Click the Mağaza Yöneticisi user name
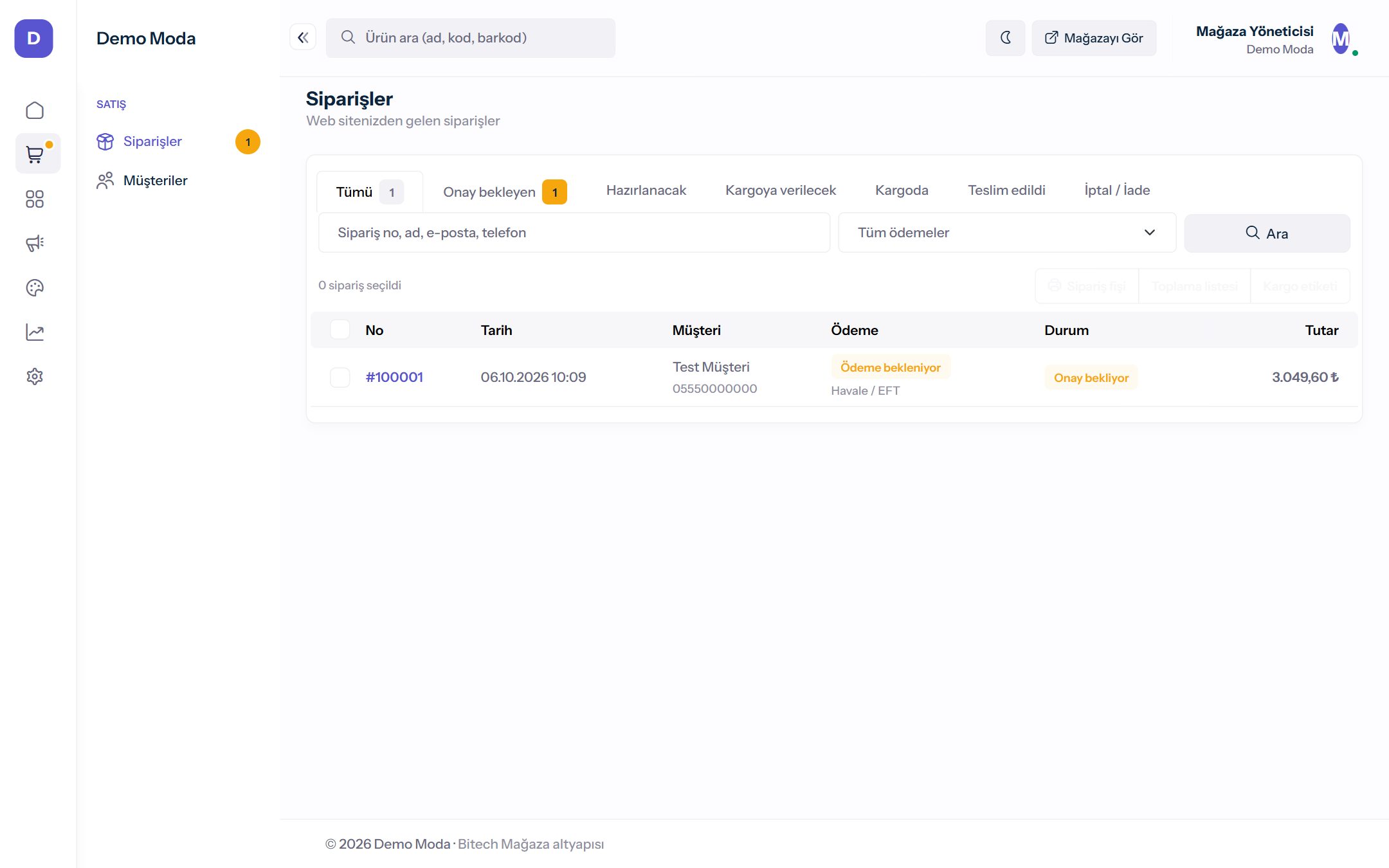This screenshot has width=1389, height=868. pos(1255,31)
